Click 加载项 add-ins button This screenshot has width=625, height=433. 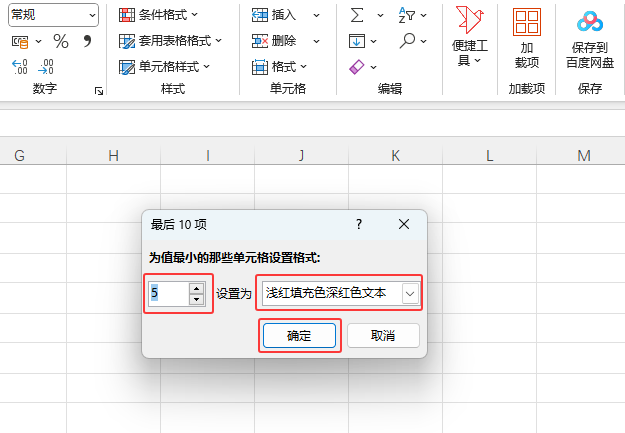(527, 38)
